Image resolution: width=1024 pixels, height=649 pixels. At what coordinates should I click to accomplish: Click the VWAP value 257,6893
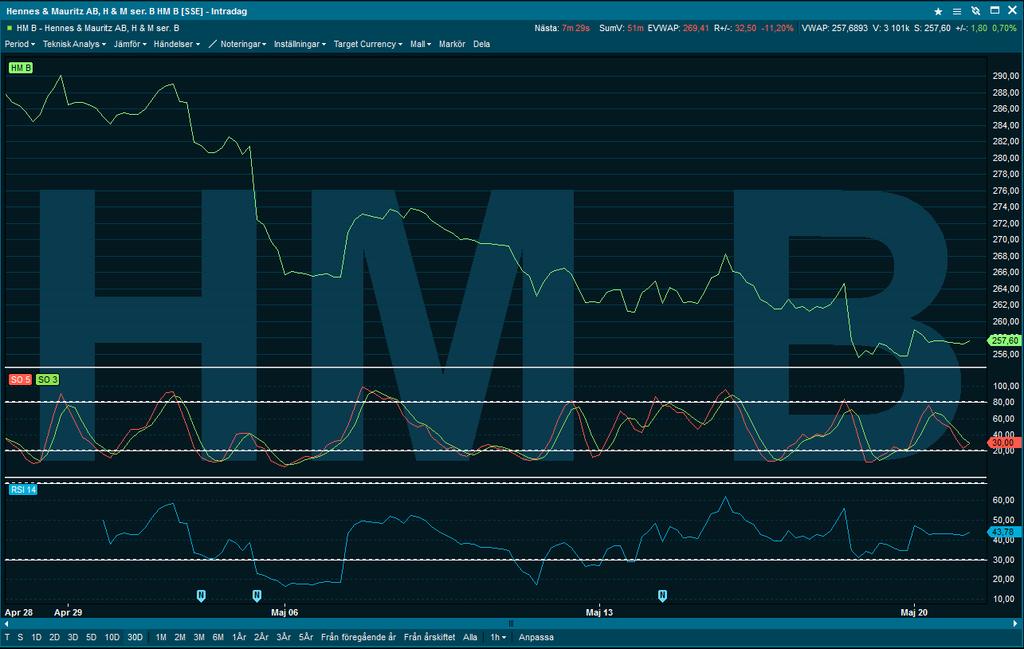pyautogui.click(x=850, y=28)
